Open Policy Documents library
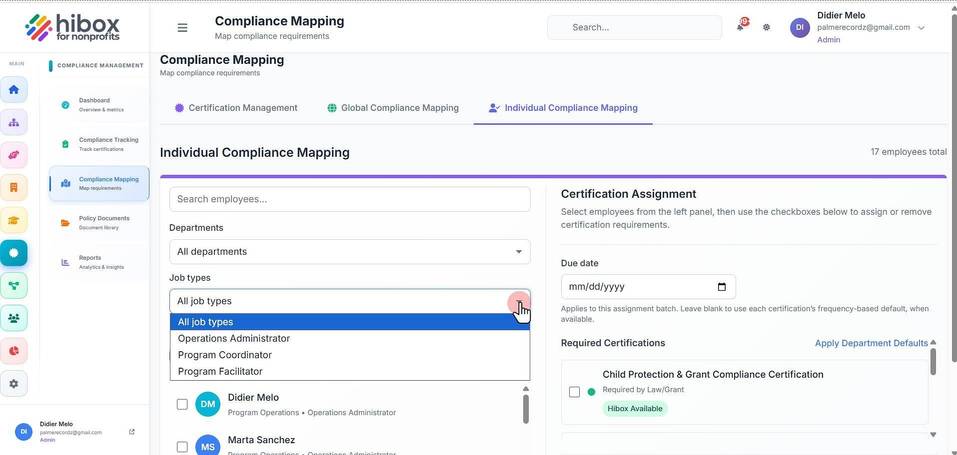 (x=98, y=222)
